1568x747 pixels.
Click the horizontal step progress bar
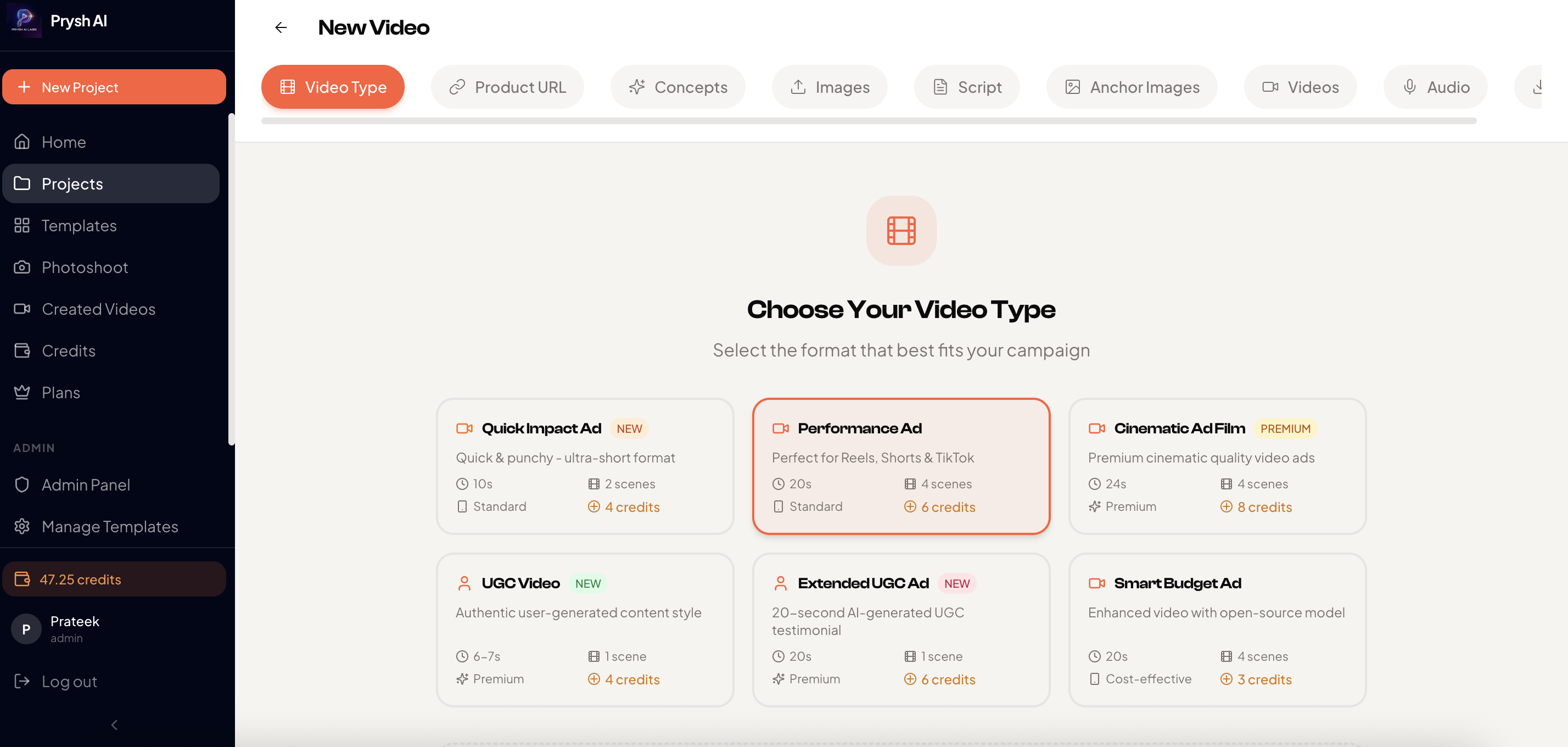[869, 121]
